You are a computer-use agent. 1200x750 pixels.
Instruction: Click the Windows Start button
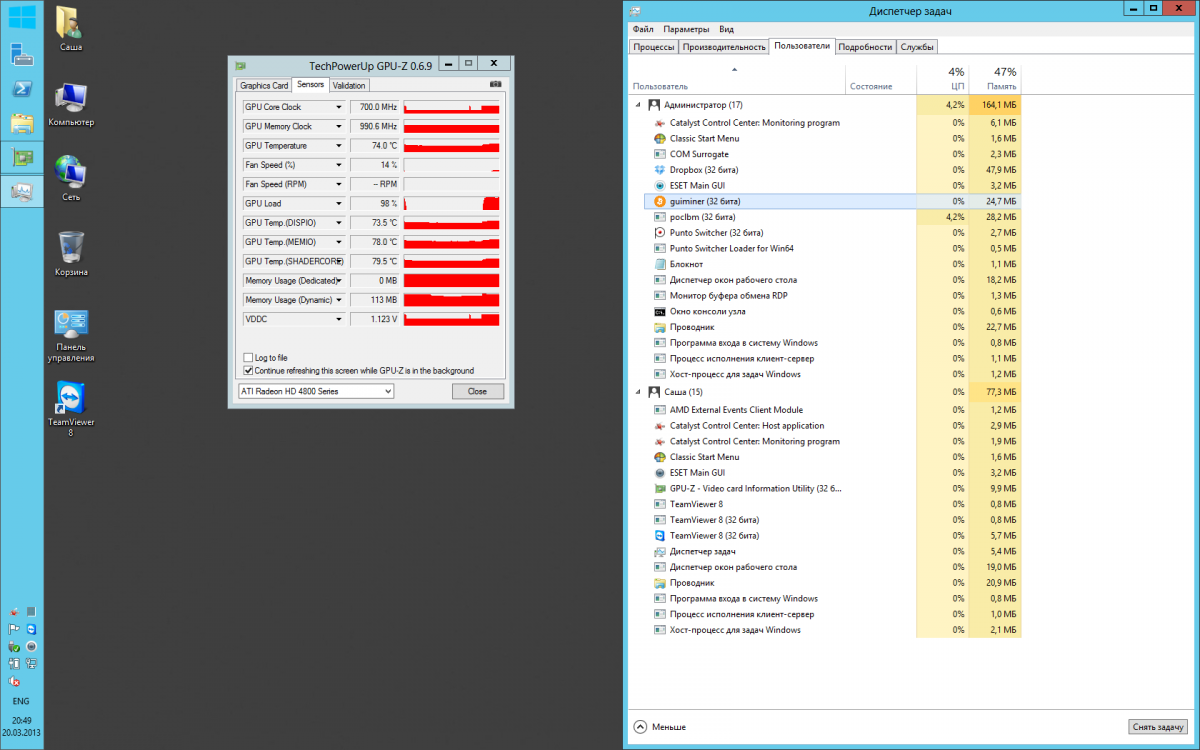(x=21, y=19)
